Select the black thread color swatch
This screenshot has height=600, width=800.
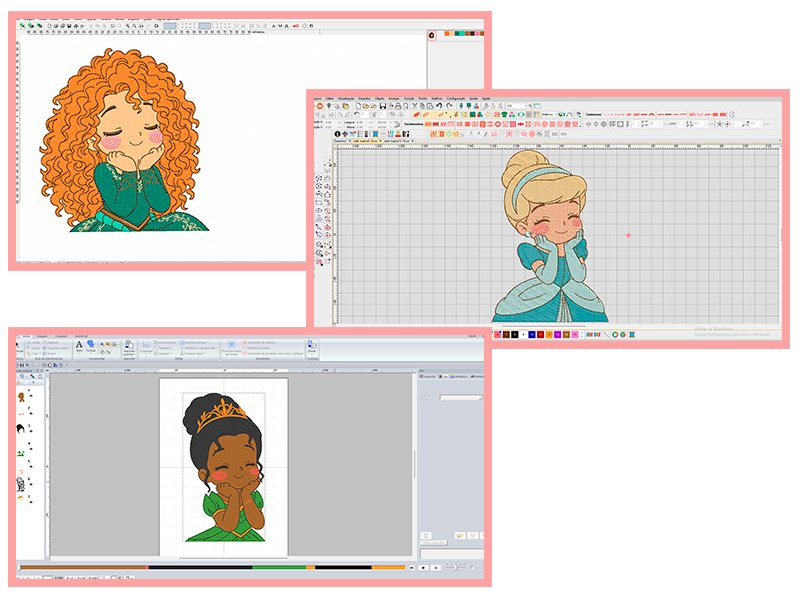515,334
